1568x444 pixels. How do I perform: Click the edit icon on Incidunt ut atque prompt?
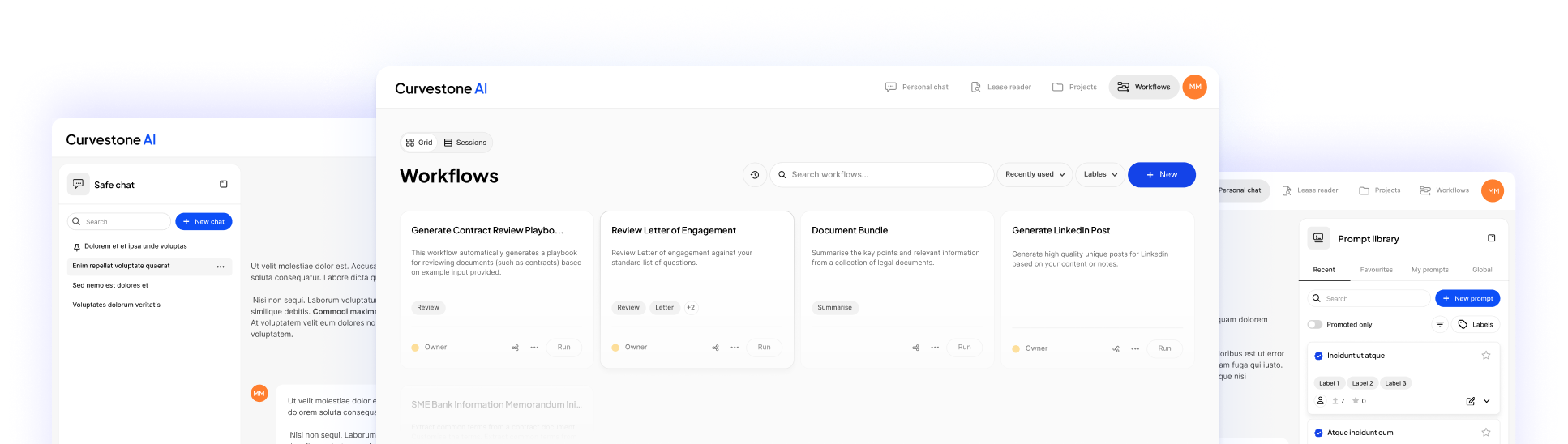click(x=1470, y=401)
